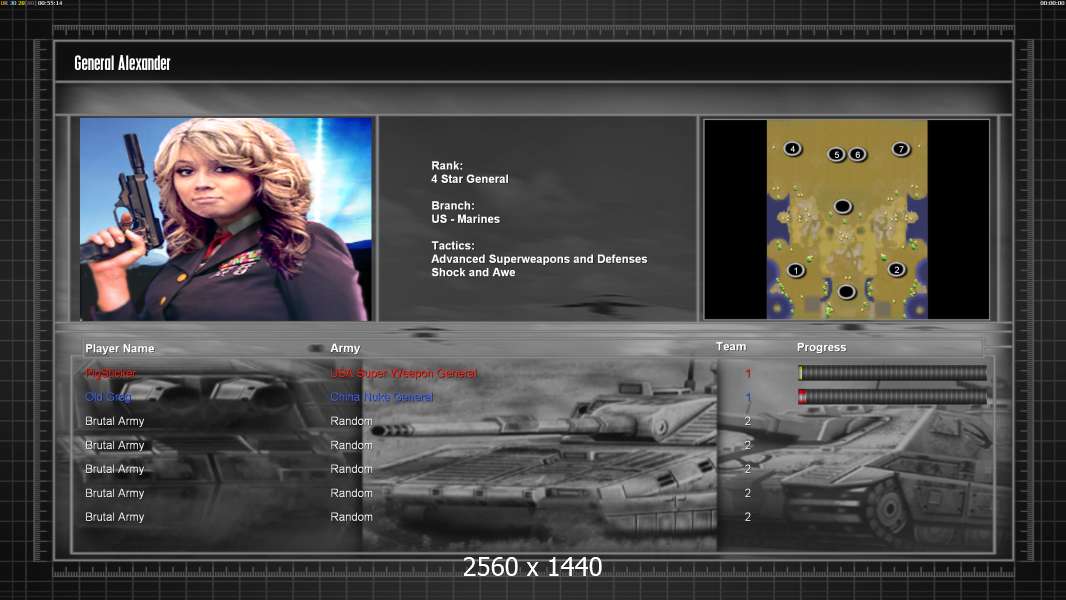Screen dimensions: 1066x600
Task: Click the Rank: label
Action: point(447,166)
